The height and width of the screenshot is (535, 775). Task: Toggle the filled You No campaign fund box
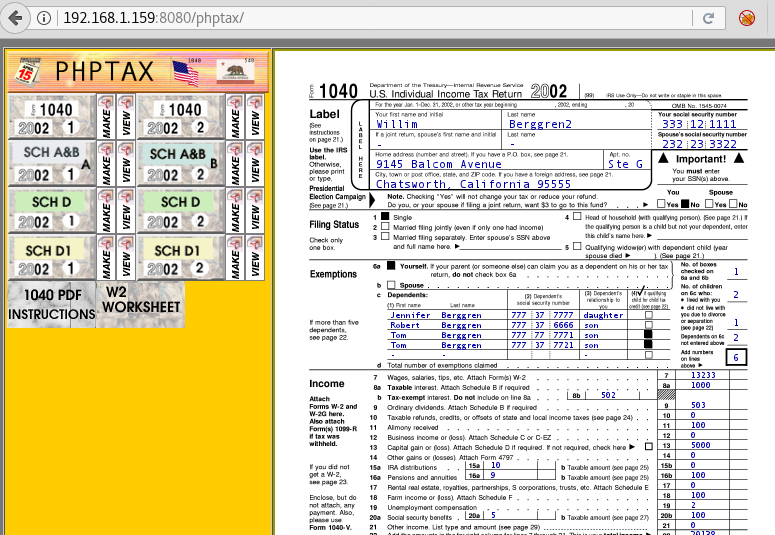[x=685, y=204]
